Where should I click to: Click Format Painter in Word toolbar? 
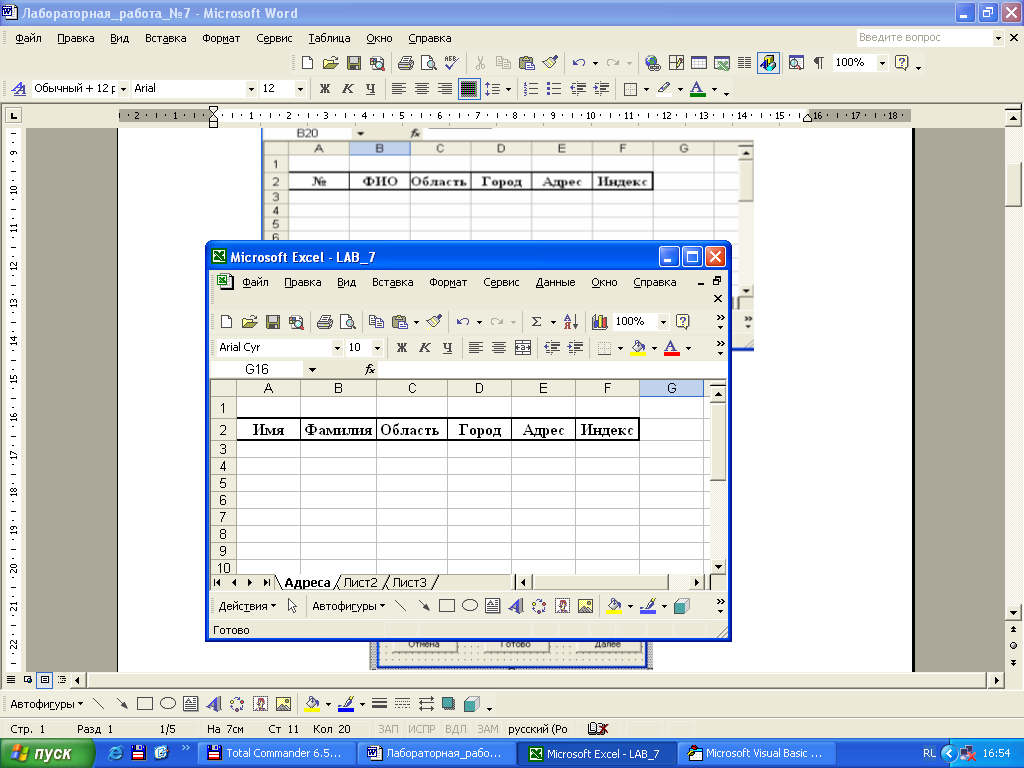pos(551,63)
